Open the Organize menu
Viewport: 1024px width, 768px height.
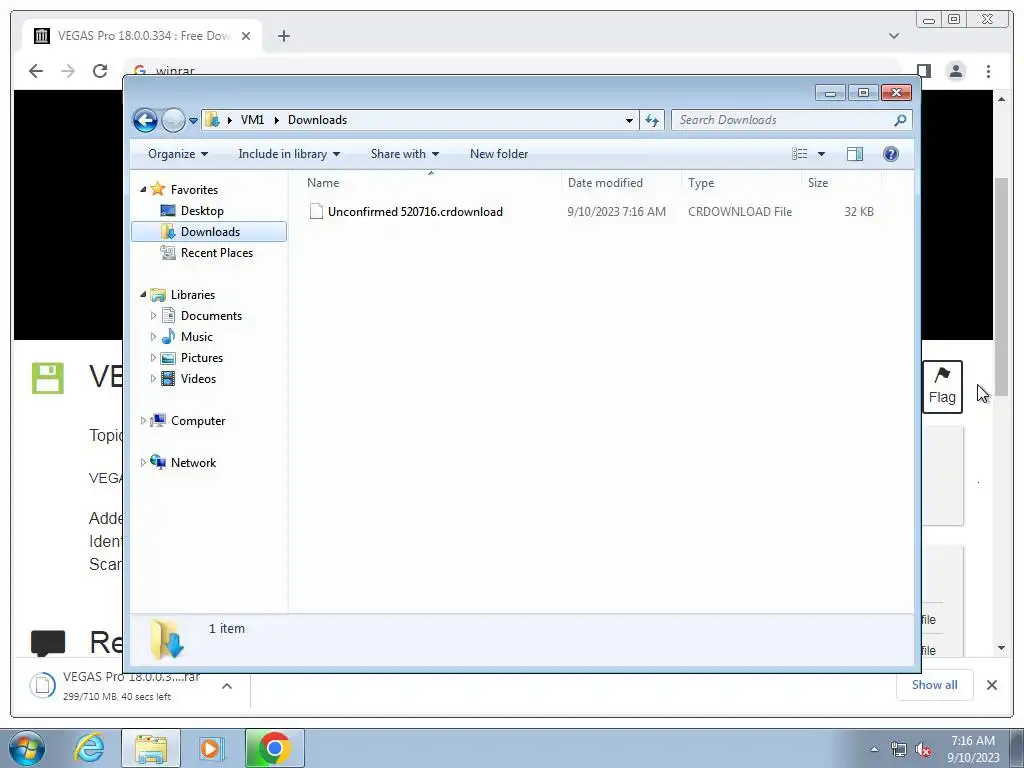(x=178, y=154)
